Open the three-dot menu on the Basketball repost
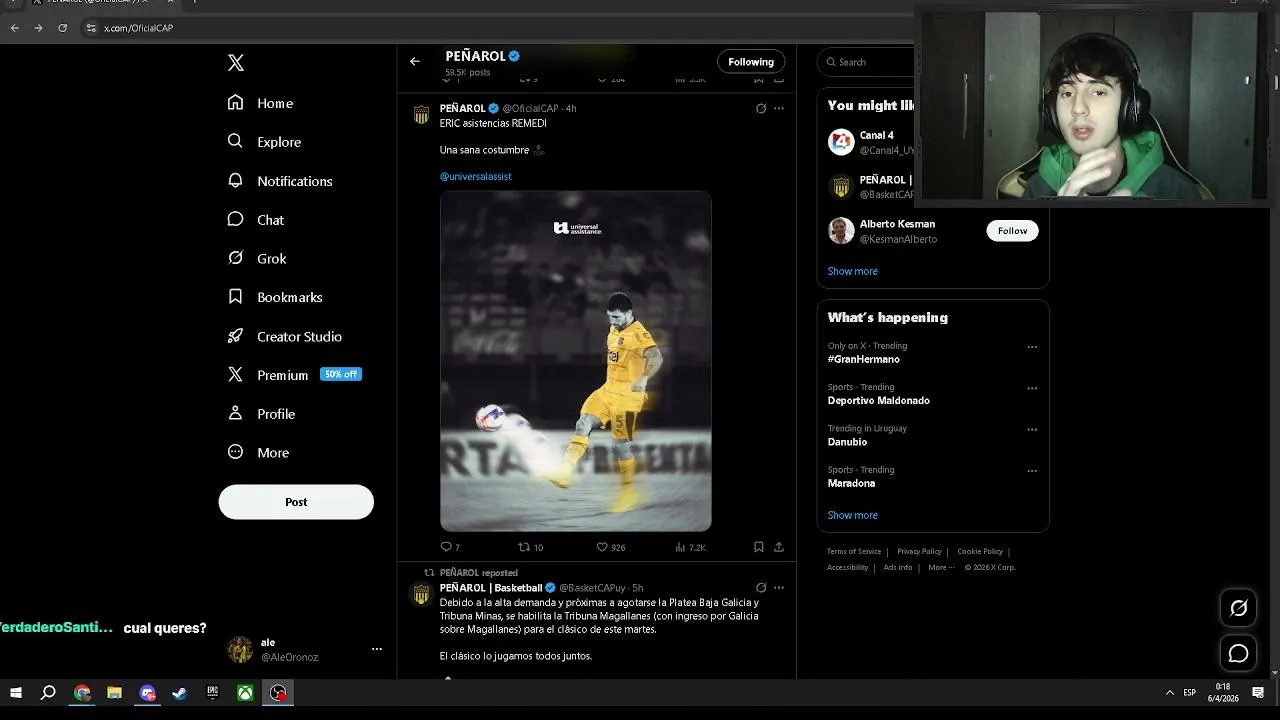Viewport: 1280px width, 720px height. pyautogui.click(x=779, y=588)
